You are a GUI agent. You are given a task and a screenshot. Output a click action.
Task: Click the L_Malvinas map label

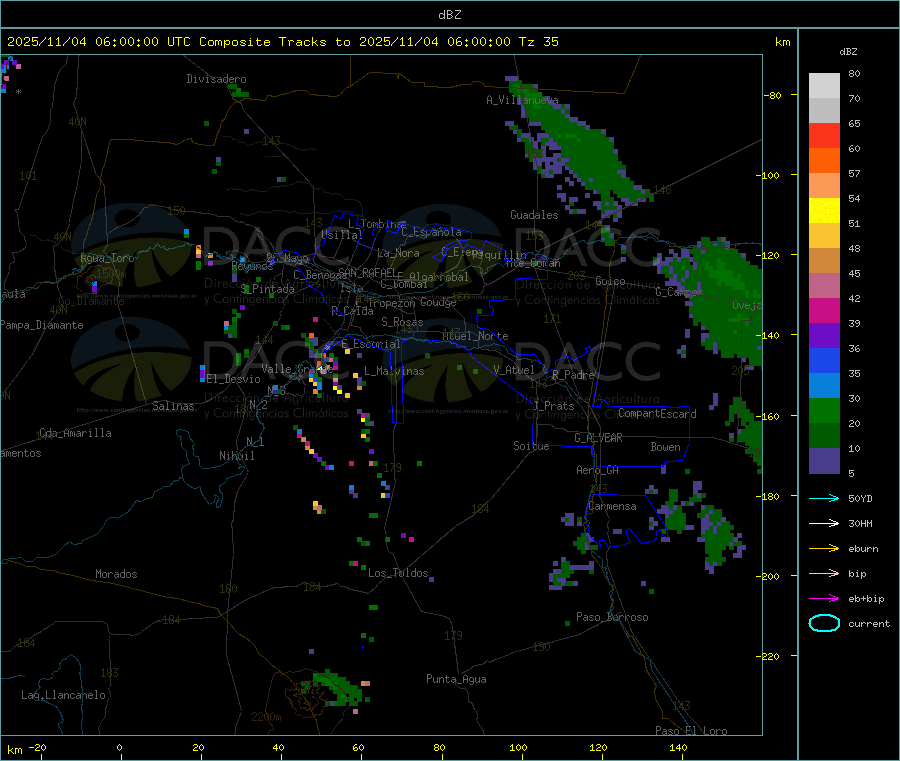click(394, 371)
